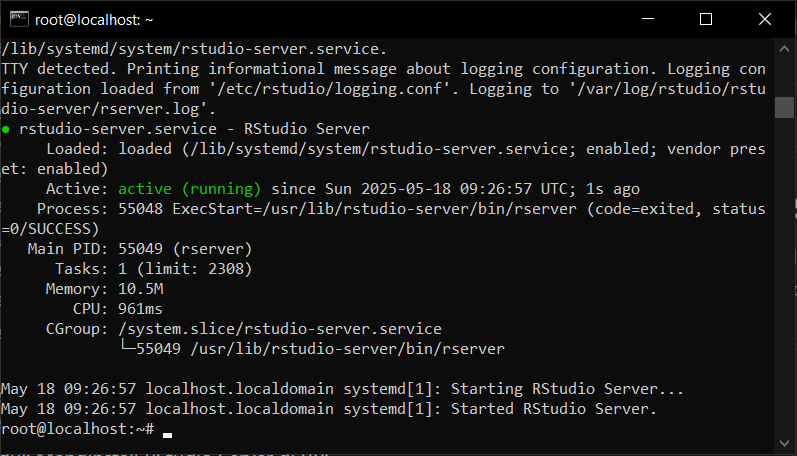The image size is (797, 456).
Task: Click the 'et: enabled)' vendor preset text
Action: pyautogui.click(x=55, y=169)
